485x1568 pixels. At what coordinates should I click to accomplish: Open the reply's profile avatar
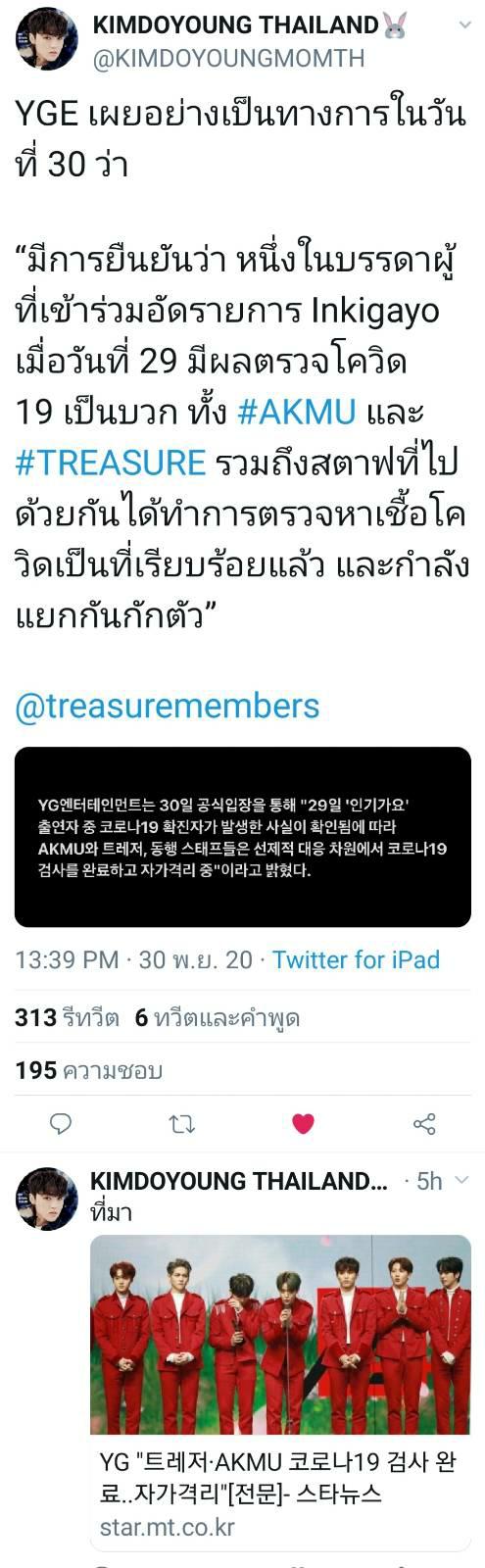[47, 1198]
